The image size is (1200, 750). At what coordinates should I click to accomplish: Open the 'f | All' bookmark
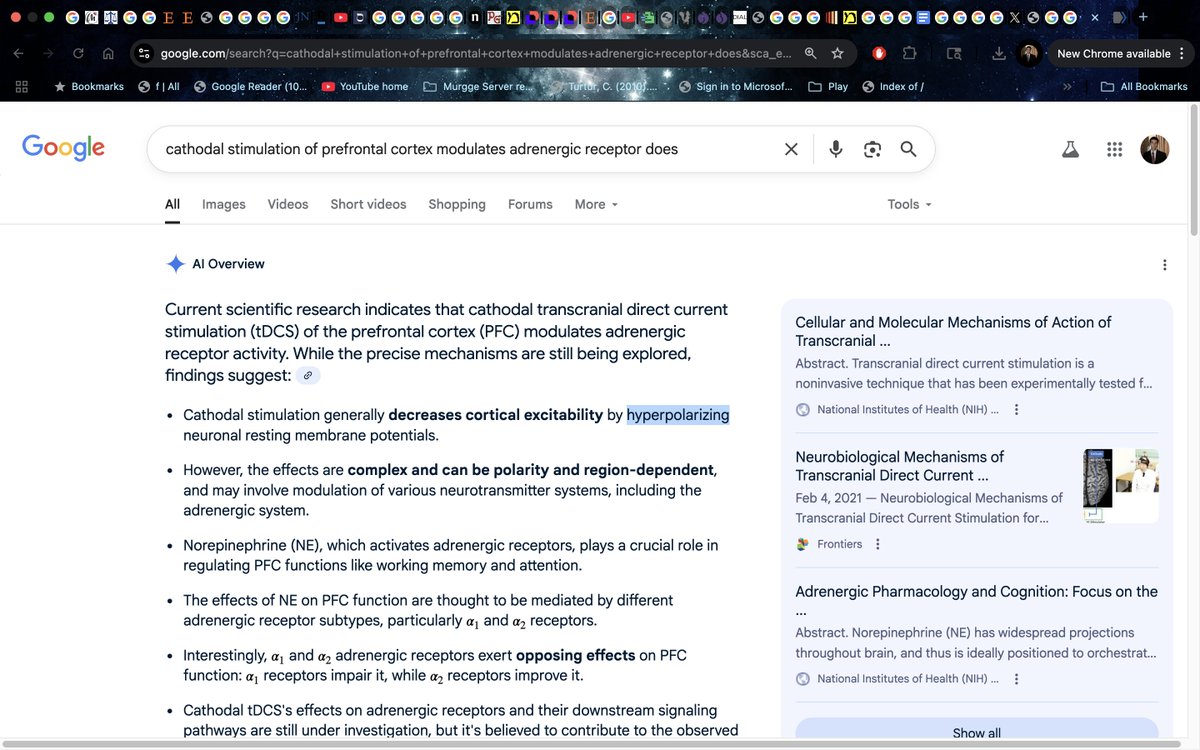[160, 87]
